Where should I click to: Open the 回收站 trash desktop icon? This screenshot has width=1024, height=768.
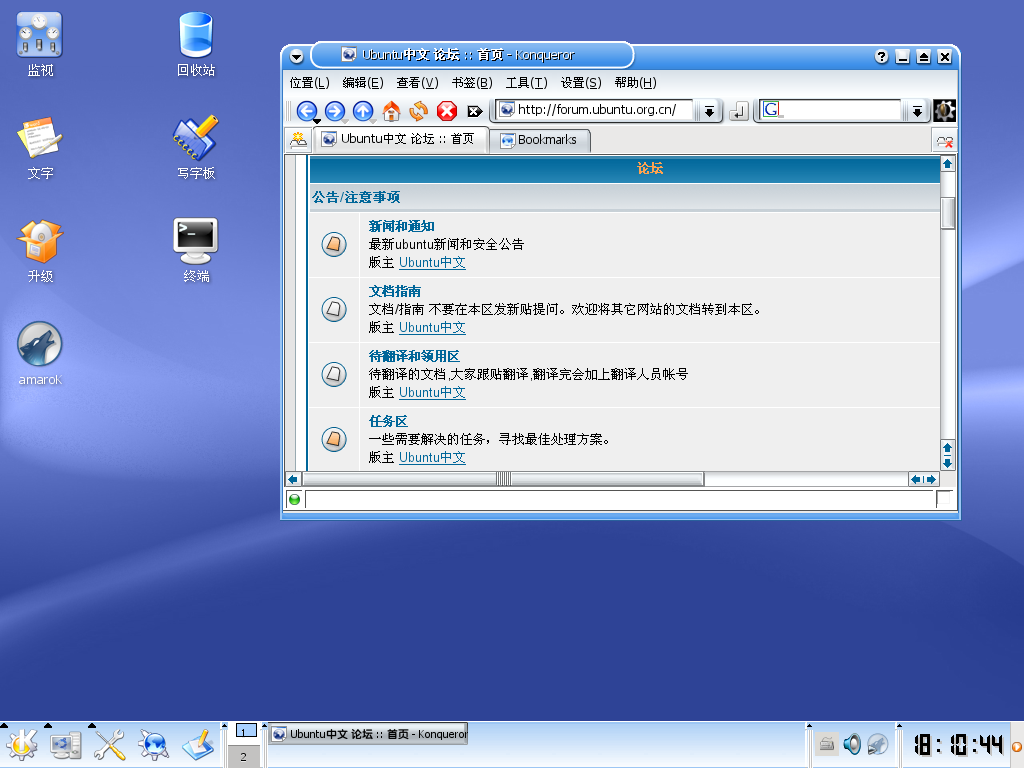click(x=196, y=44)
